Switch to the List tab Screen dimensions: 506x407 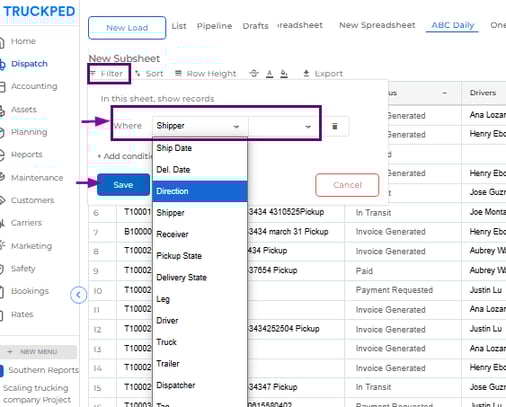coord(179,26)
